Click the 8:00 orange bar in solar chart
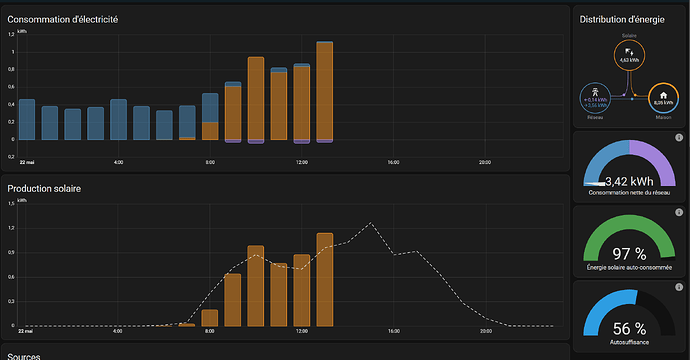The height and width of the screenshot is (360, 690). pyautogui.click(x=210, y=318)
